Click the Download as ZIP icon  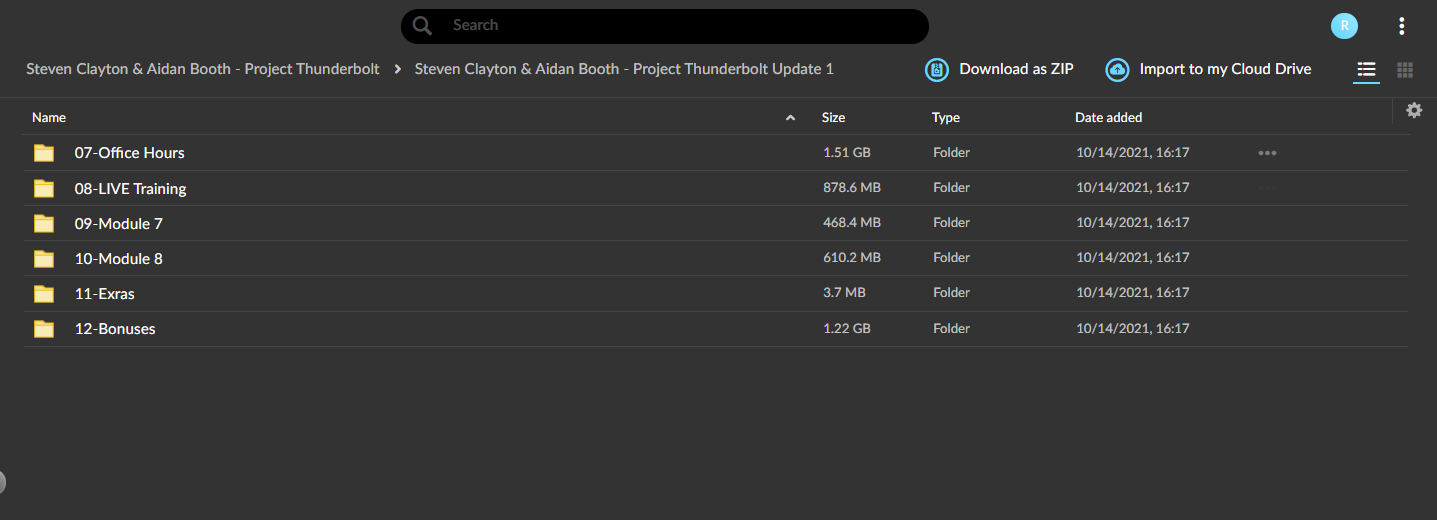(937, 70)
